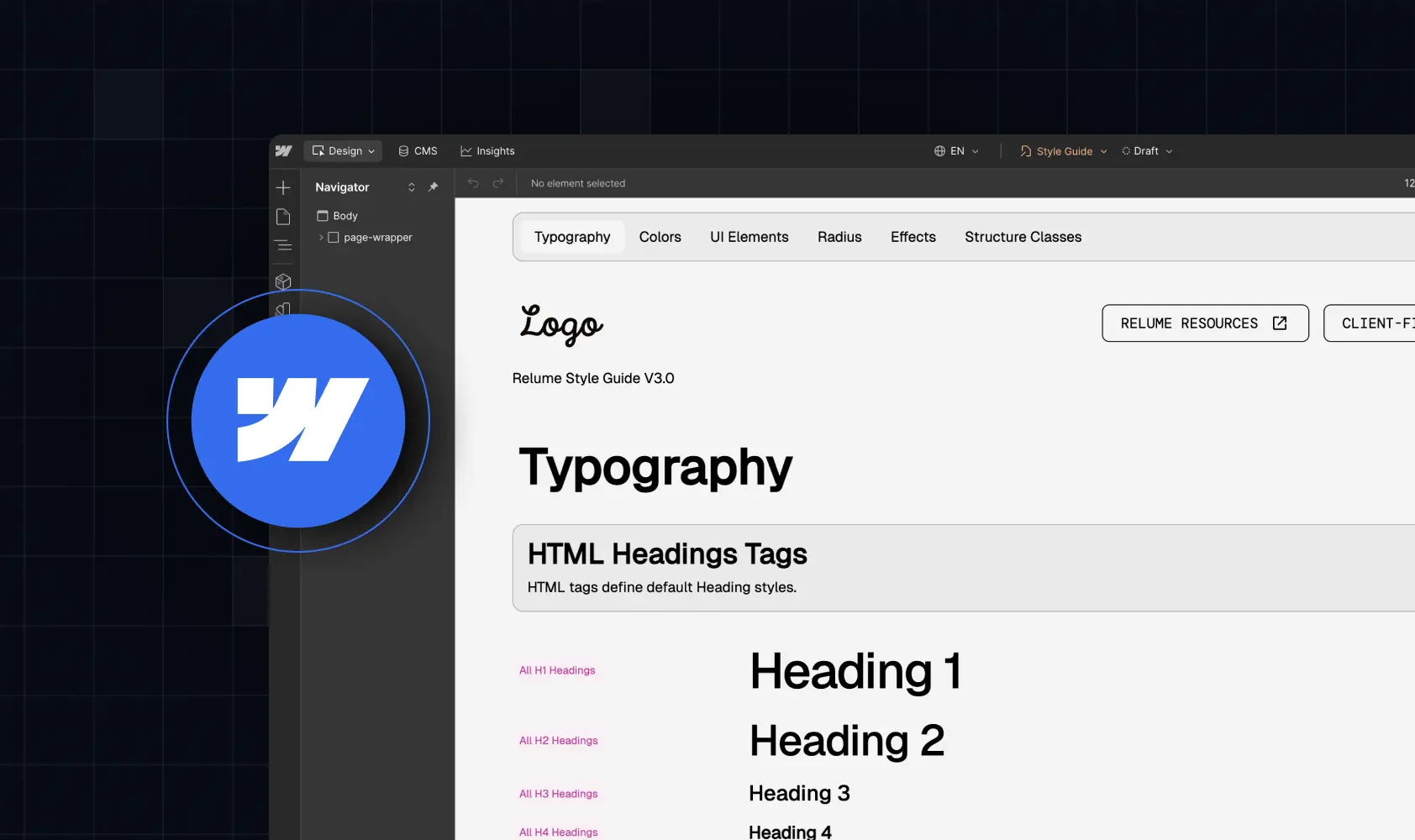Switch to the Structure Classes tab
The height and width of the screenshot is (840, 1415).
coord(1023,237)
